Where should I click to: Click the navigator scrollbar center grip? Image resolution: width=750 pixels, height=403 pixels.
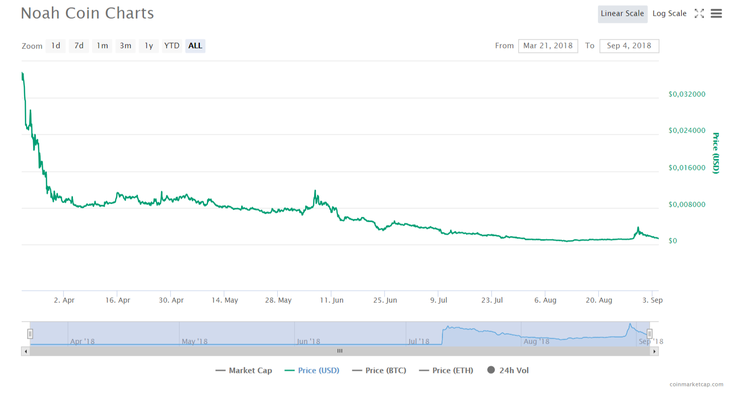pos(340,351)
